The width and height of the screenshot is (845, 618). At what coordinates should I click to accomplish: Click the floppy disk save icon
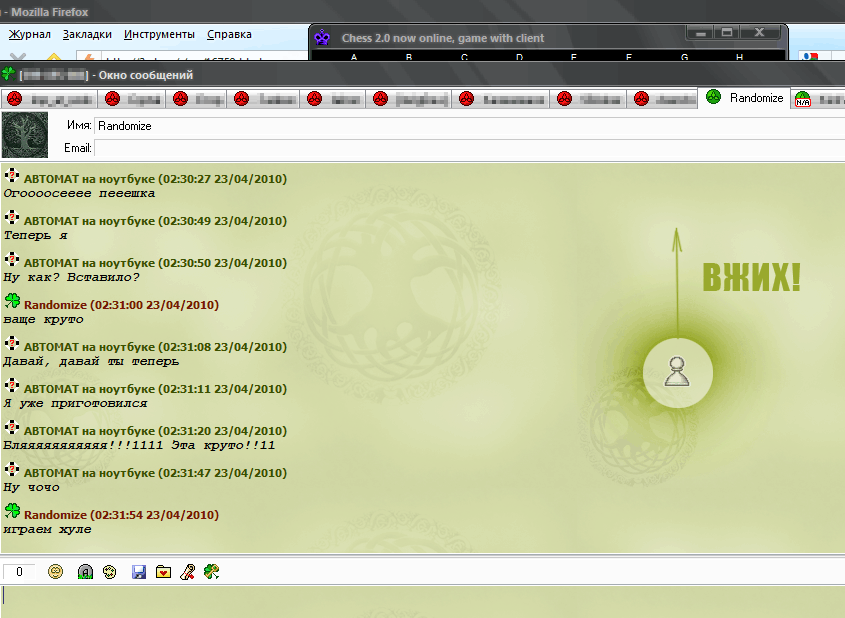139,572
